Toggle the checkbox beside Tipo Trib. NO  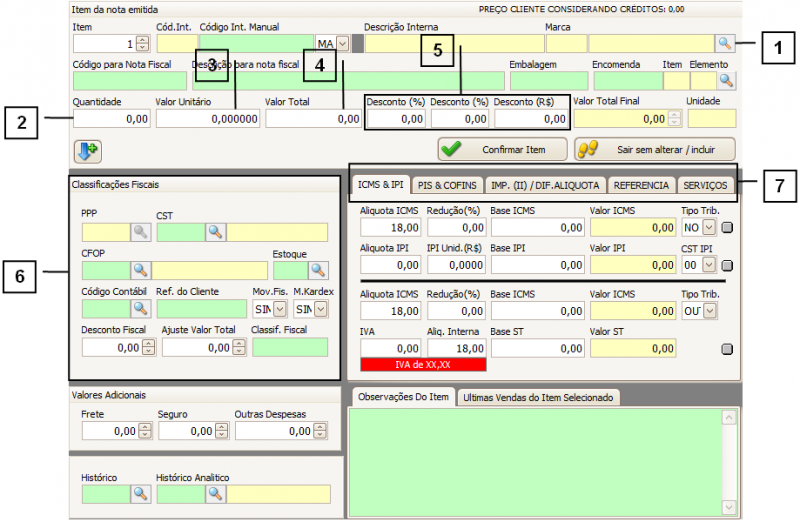point(727,228)
